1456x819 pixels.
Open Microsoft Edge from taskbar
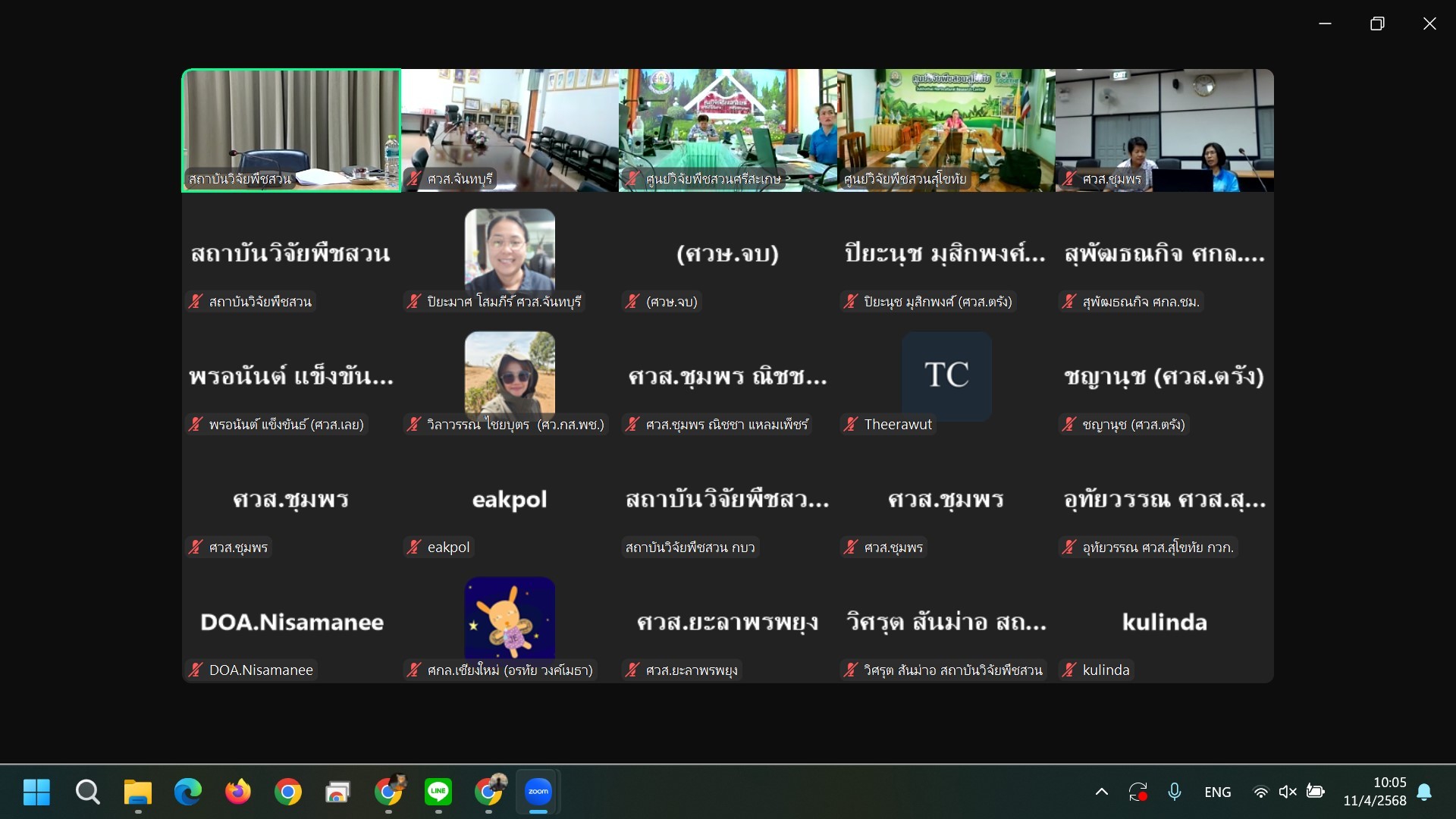coord(188,792)
